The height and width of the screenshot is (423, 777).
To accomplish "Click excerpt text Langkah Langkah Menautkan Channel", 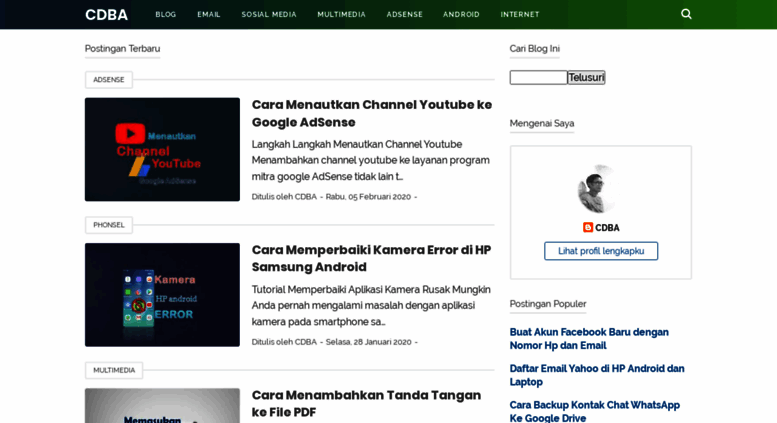I will 371,160.
